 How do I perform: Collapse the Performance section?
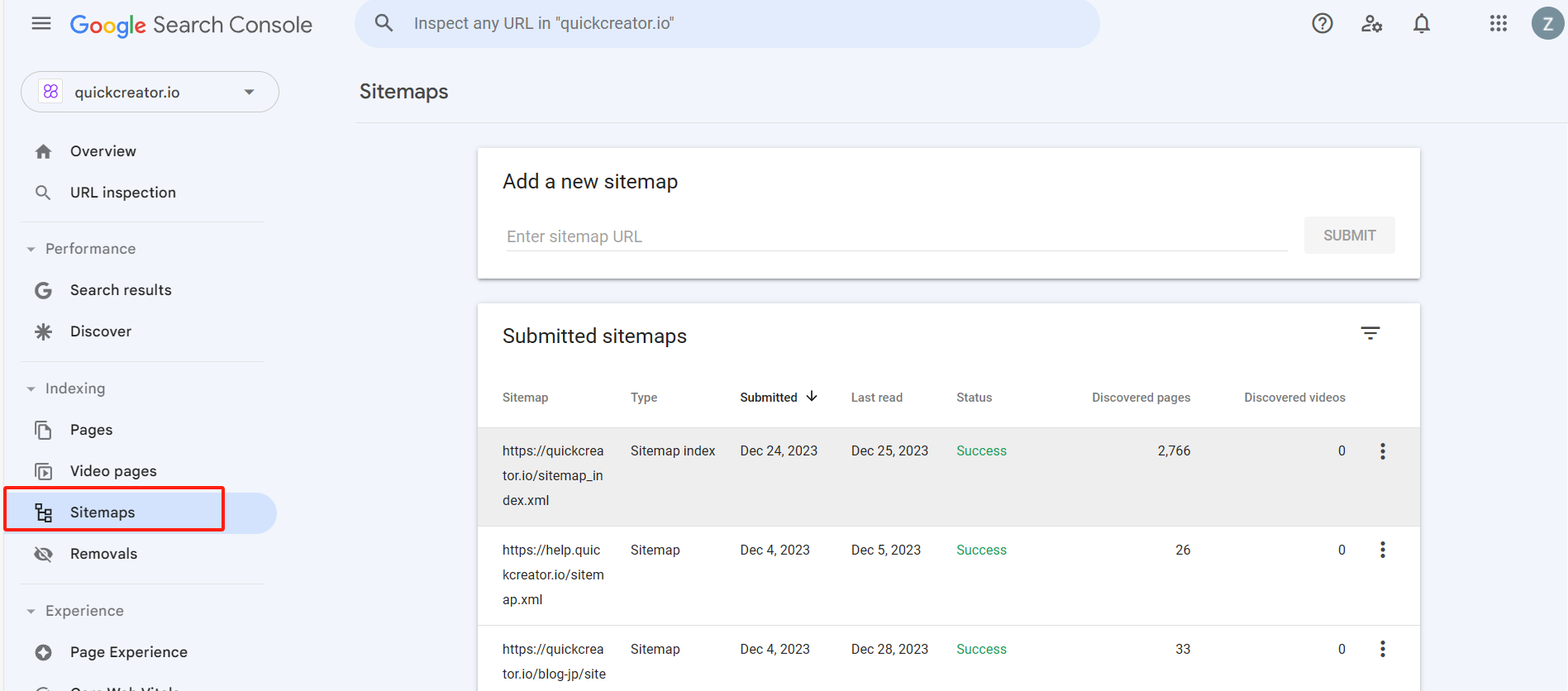pyautogui.click(x=31, y=249)
